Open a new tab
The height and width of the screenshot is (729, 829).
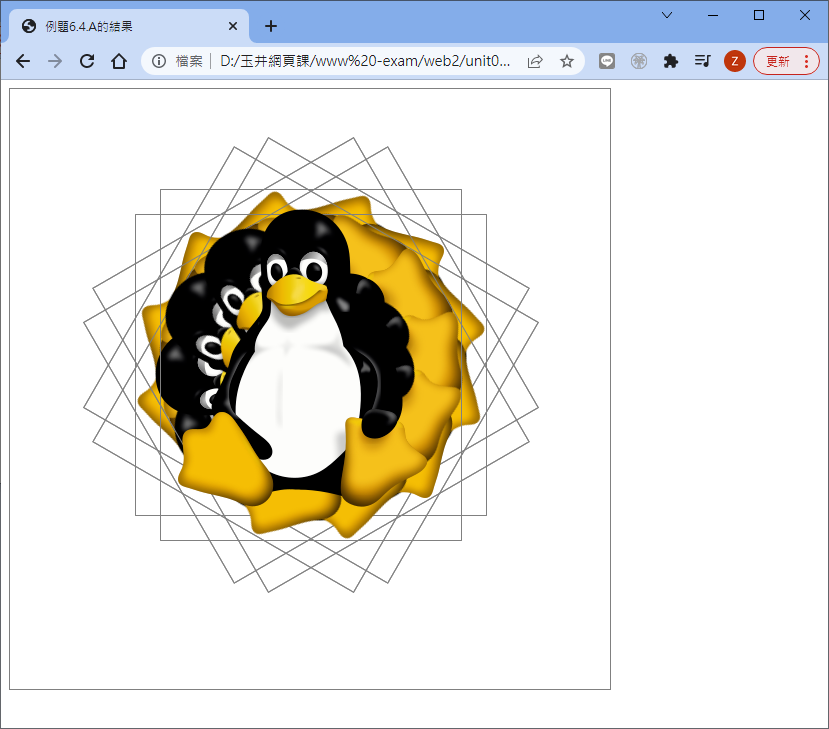pos(271,26)
